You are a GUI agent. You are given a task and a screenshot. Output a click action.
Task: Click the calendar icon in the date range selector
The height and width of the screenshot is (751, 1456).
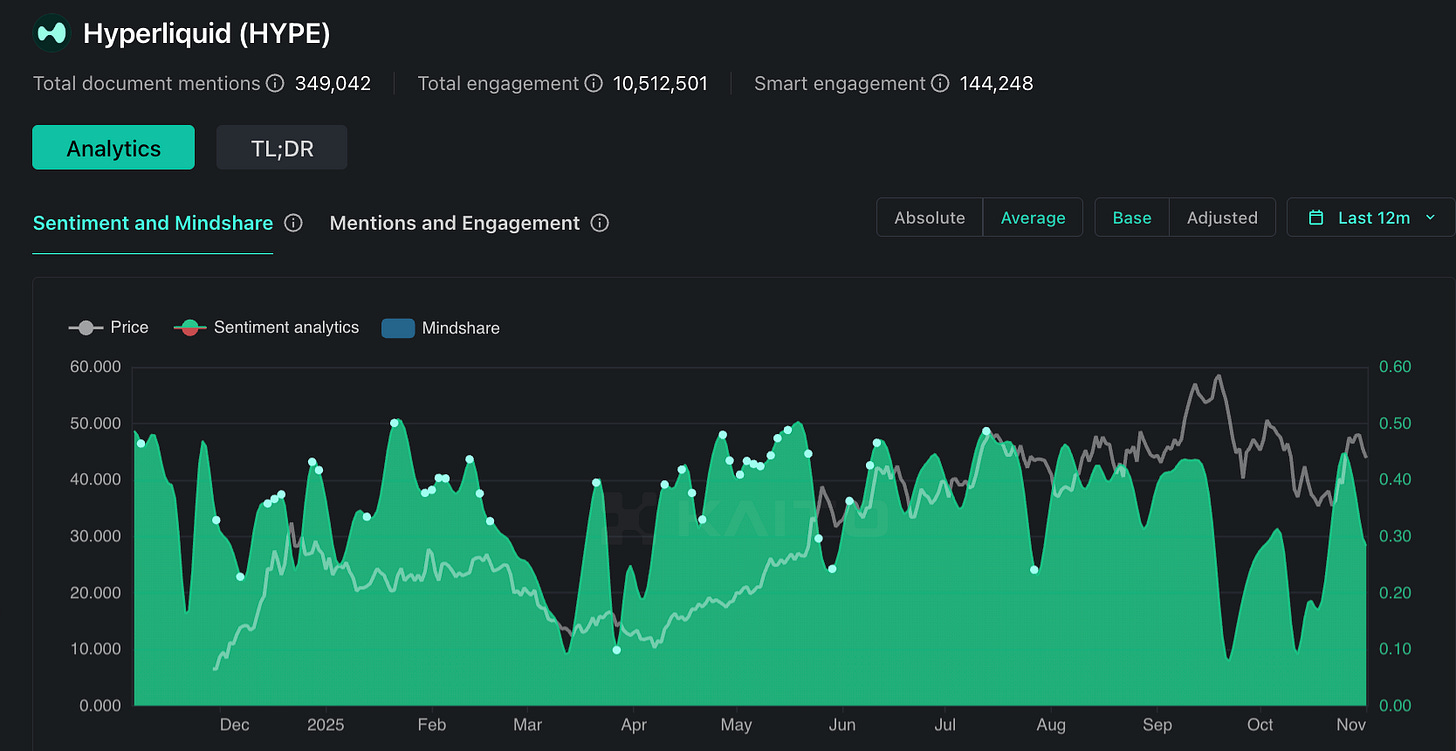(1317, 218)
